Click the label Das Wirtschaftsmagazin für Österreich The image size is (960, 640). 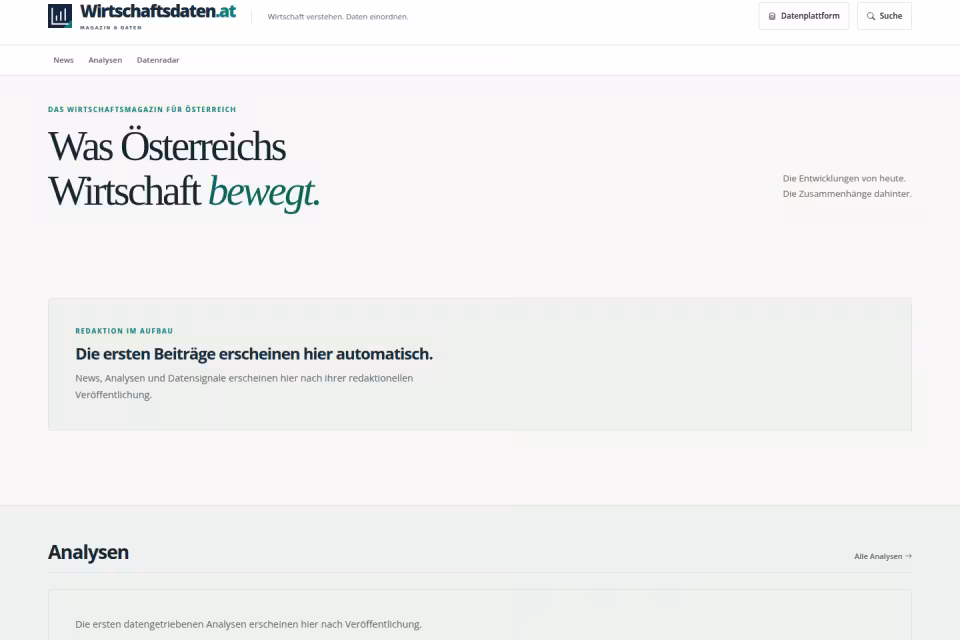click(x=142, y=110)
